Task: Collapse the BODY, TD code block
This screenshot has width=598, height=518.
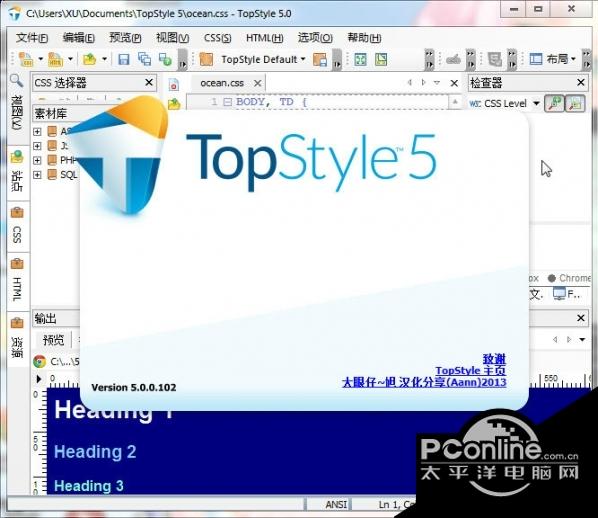Action: pos(227,102)
